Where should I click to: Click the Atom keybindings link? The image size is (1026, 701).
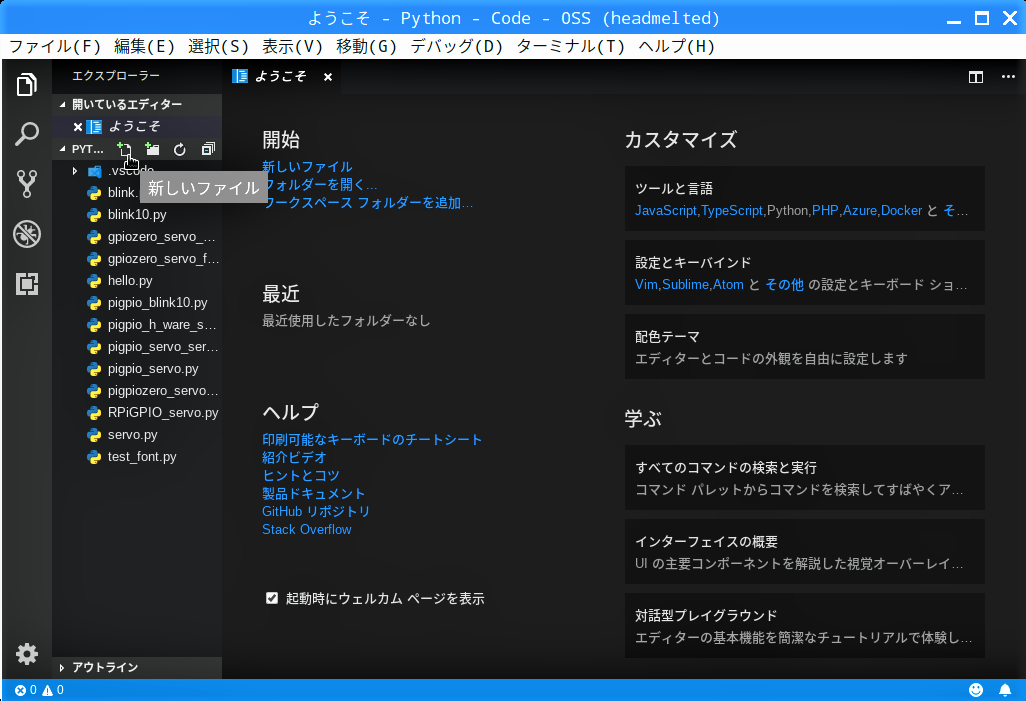728,285
